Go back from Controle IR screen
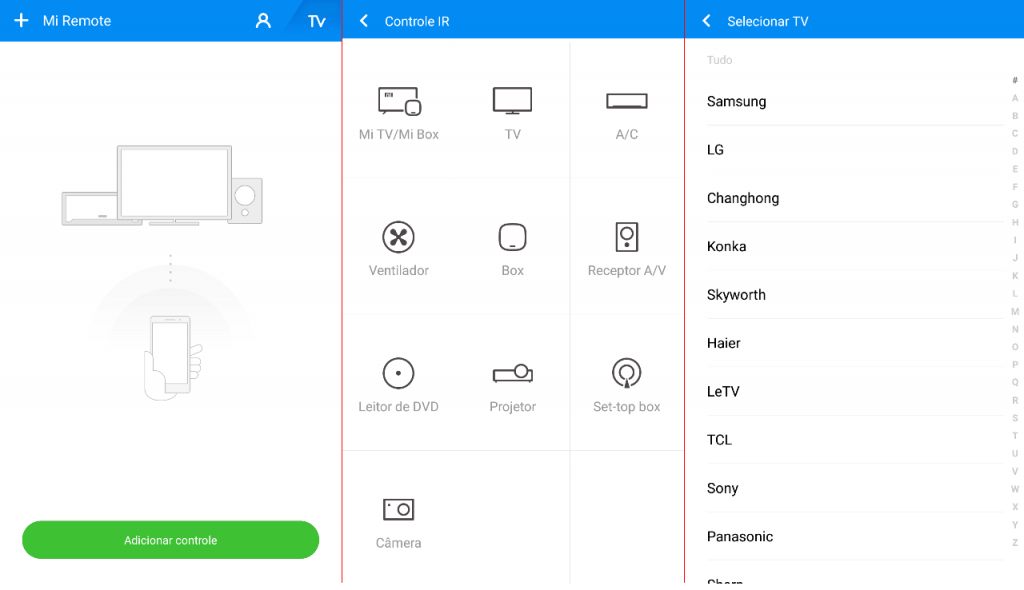 (364, 21)
